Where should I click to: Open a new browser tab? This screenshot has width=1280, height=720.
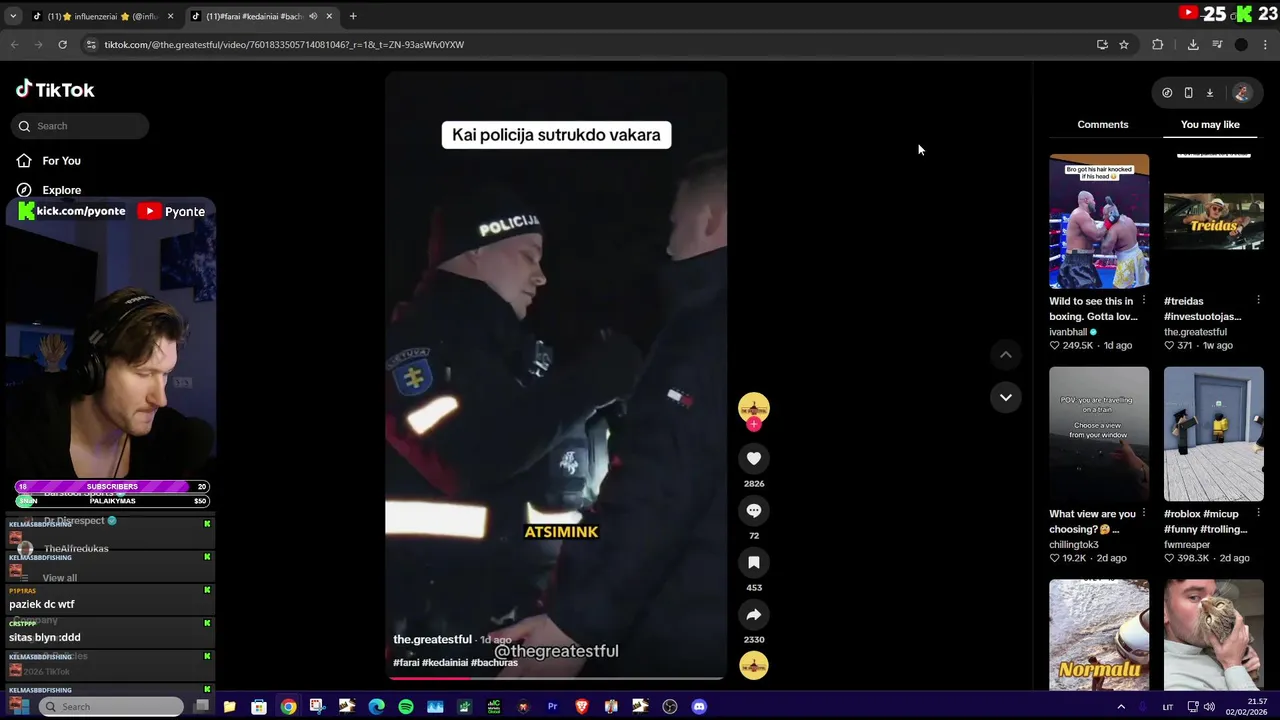353,16
